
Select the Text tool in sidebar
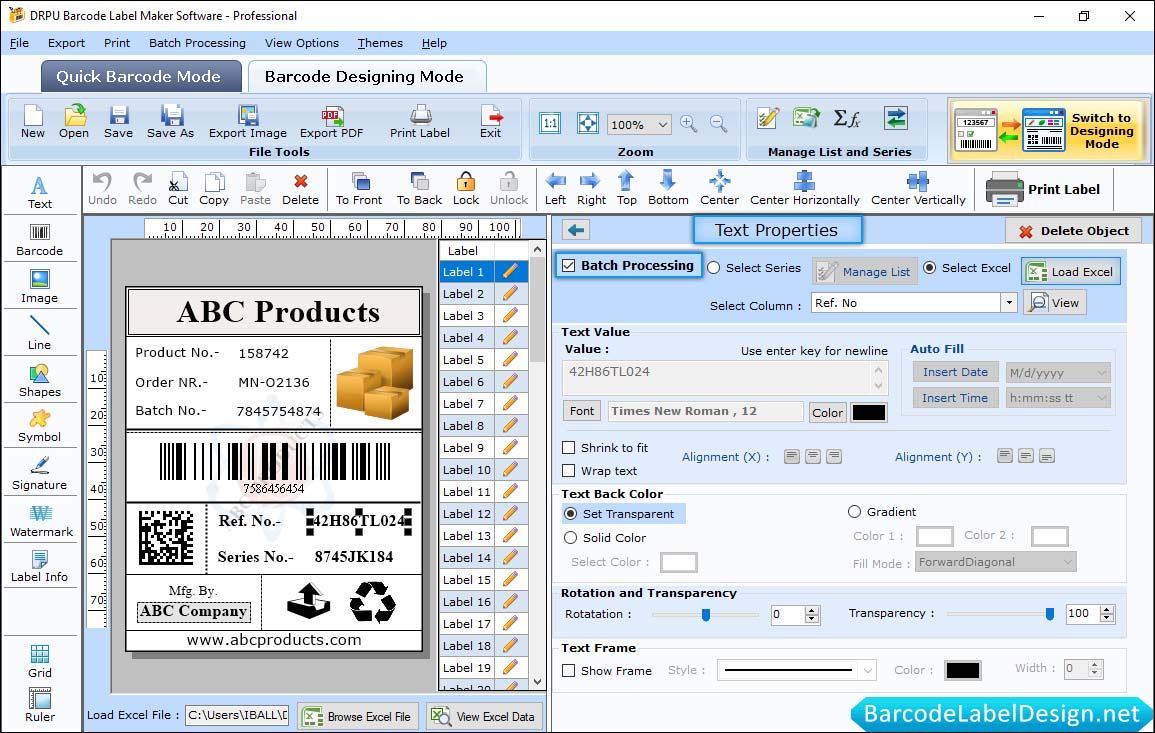coord(40,192)
